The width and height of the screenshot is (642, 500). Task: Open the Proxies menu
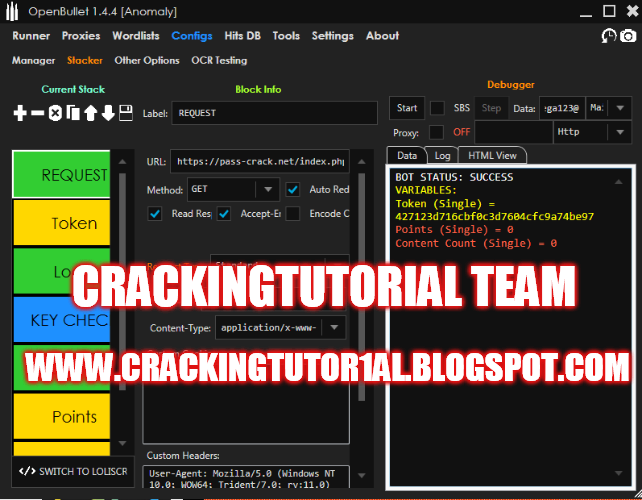(81, 36)
